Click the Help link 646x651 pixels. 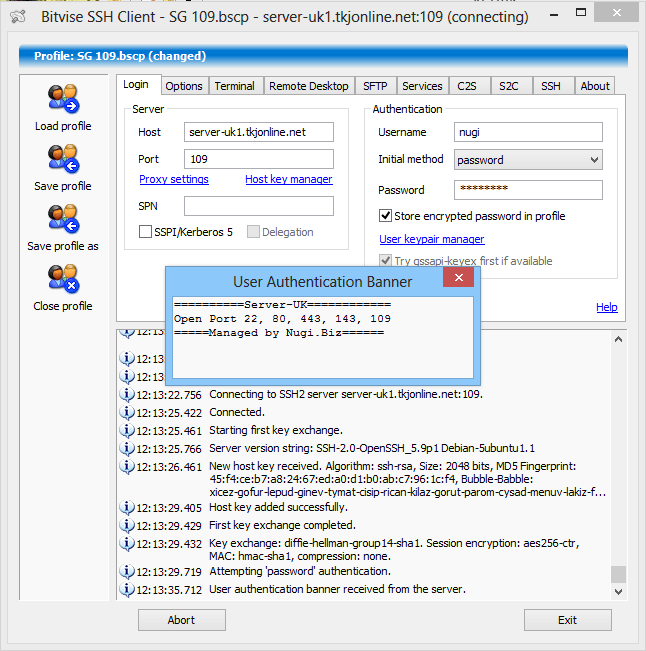click(607, 307)
